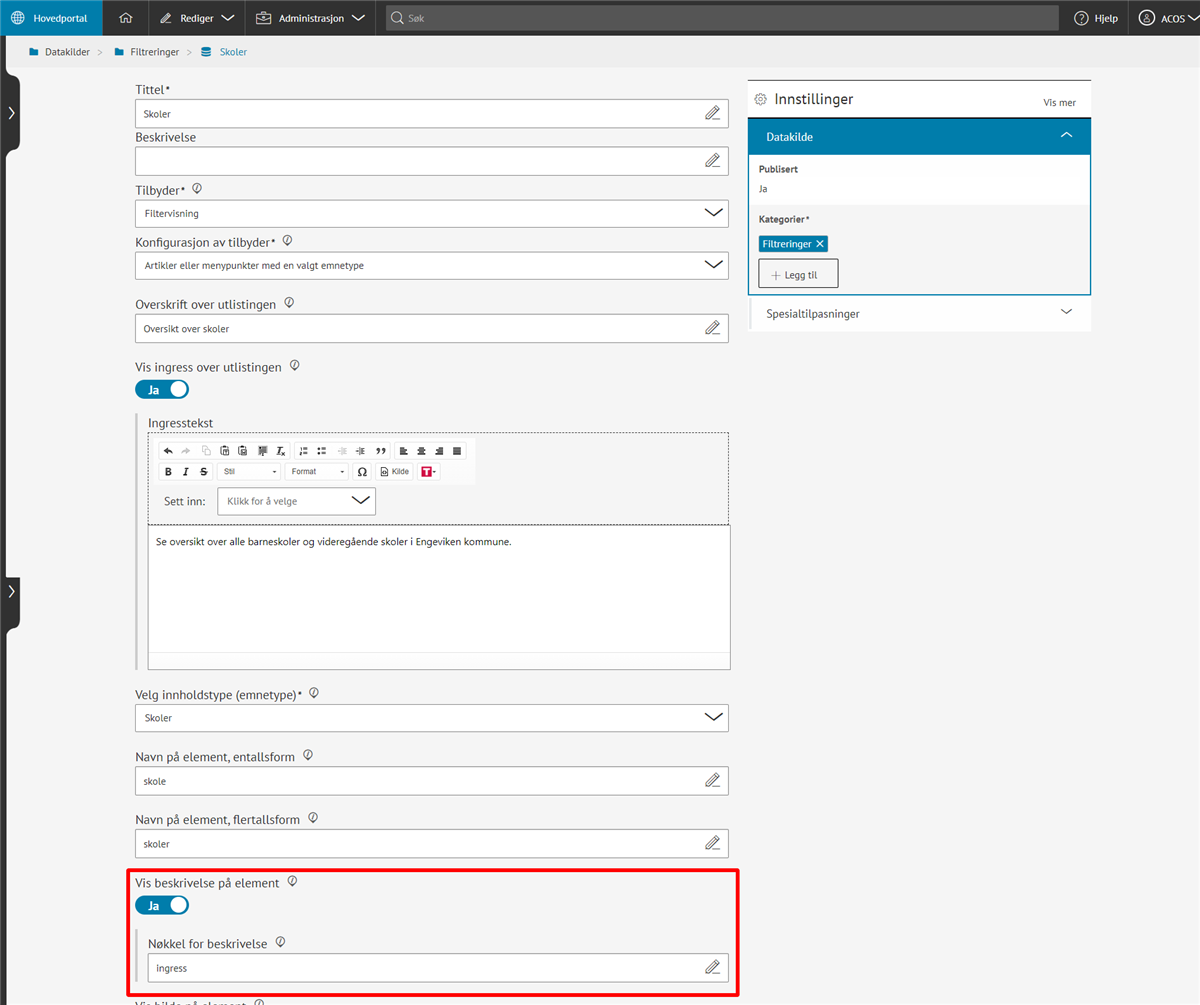Click the Søk search field
The width and height of the screenshot is (1200, 1005).
pos(720,18)
